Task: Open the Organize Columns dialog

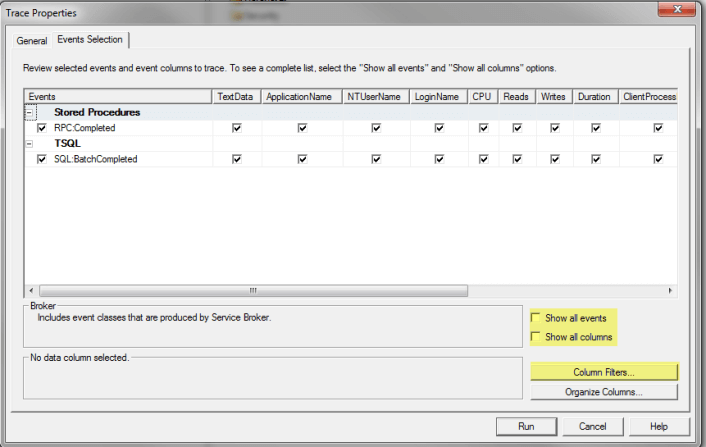Action: pos(604,392)
